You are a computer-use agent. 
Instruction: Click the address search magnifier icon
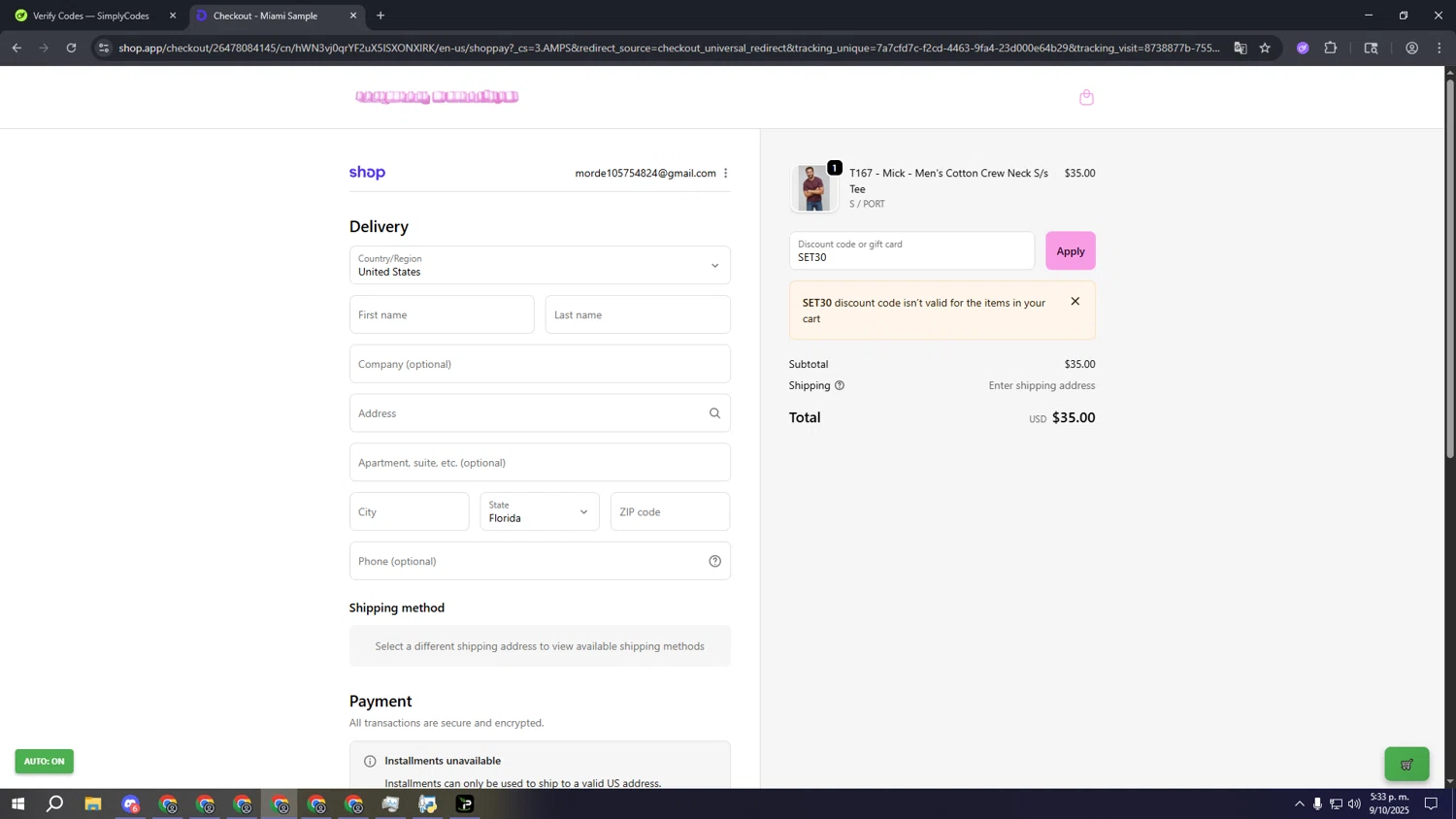(x=714, y=413)
